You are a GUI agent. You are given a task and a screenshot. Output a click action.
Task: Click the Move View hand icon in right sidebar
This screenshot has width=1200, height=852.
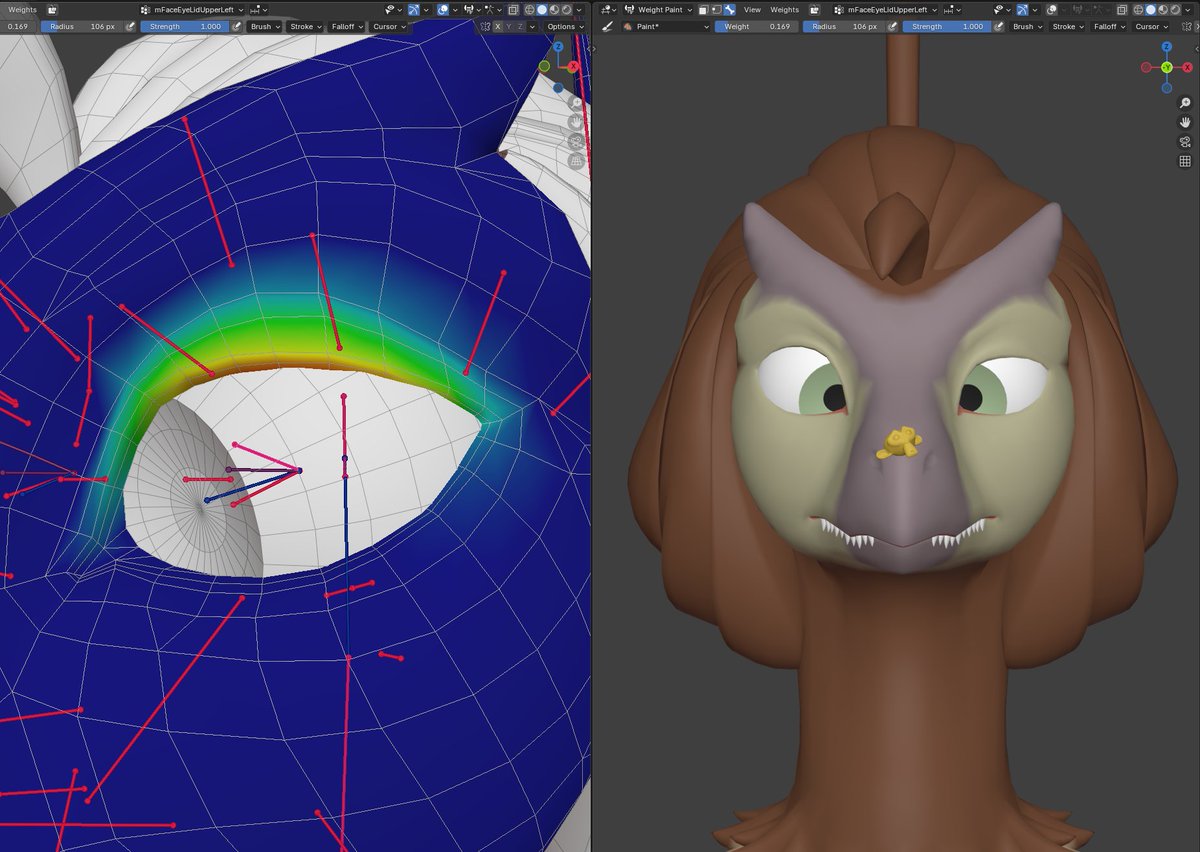pos(1185,122)
